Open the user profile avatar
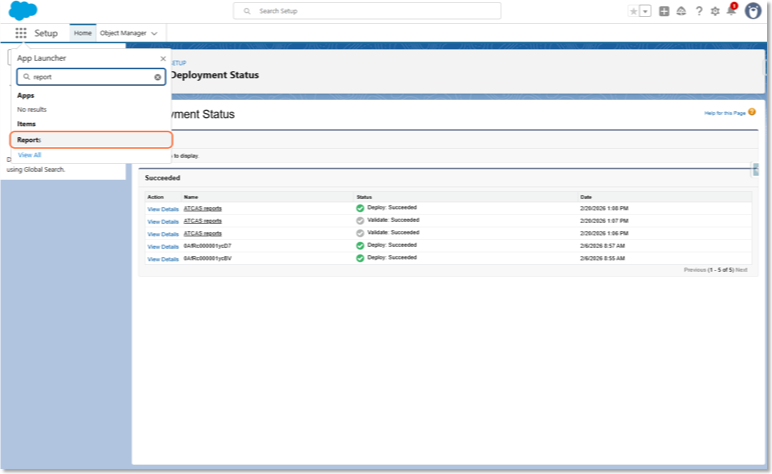772x474 pixels. [x=753, y=10]
